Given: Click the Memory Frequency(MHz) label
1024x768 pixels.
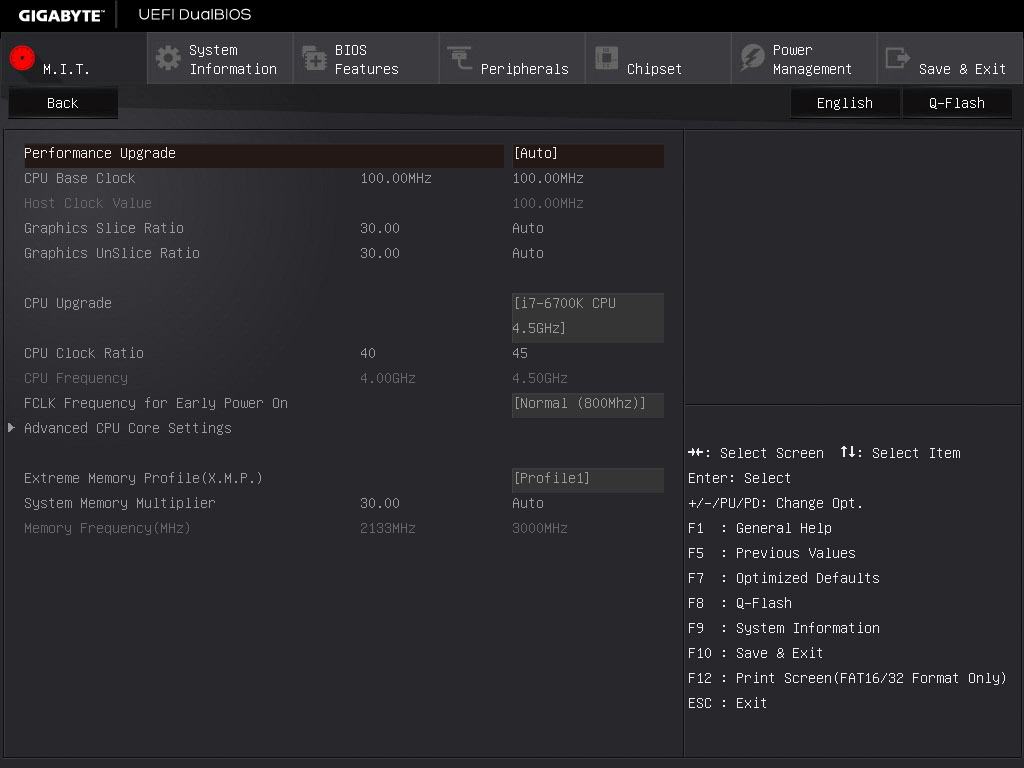Looking at the screenshot, I should pyautogui.click(x=107, y=528).
